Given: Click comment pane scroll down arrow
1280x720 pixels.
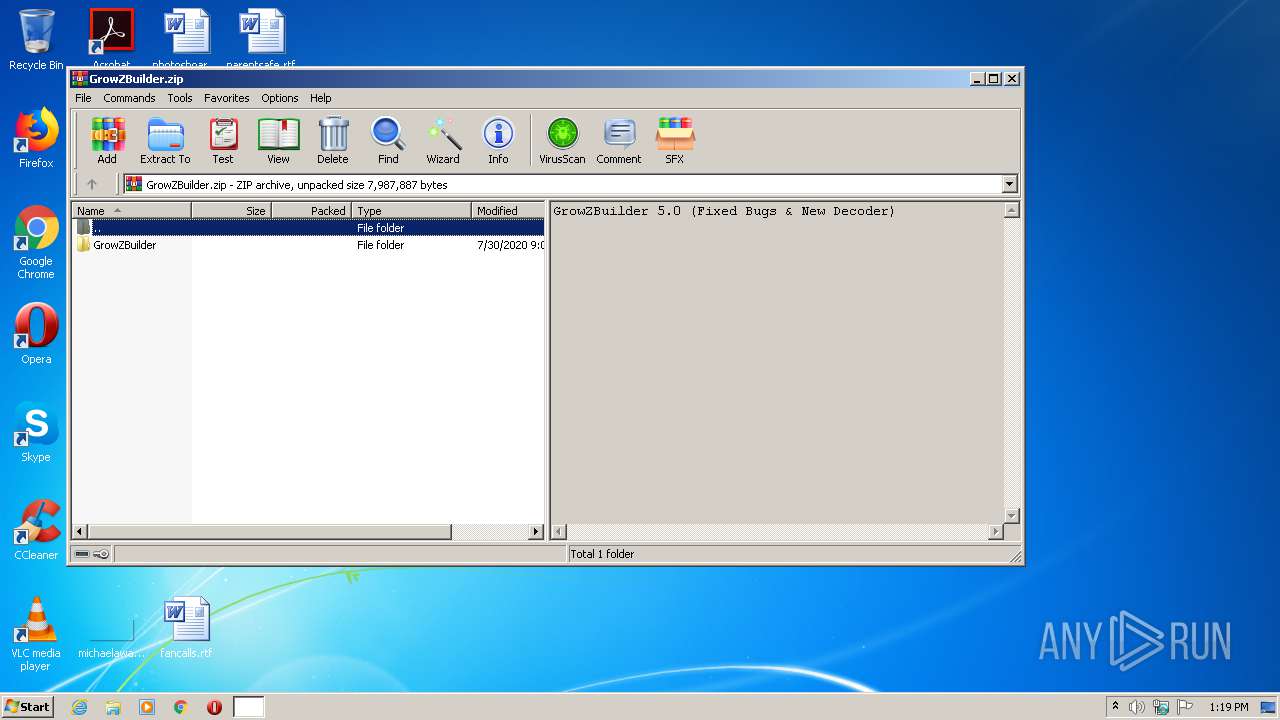Looking at the screenshot, I should point(1011,516).
